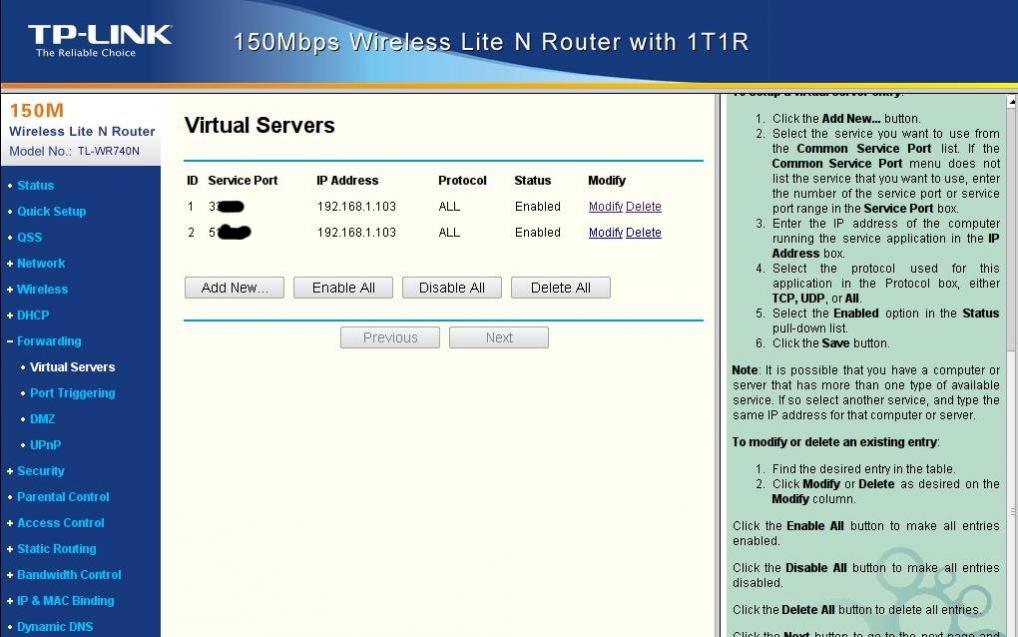Expand the Network menu section

tap(40, 263)
